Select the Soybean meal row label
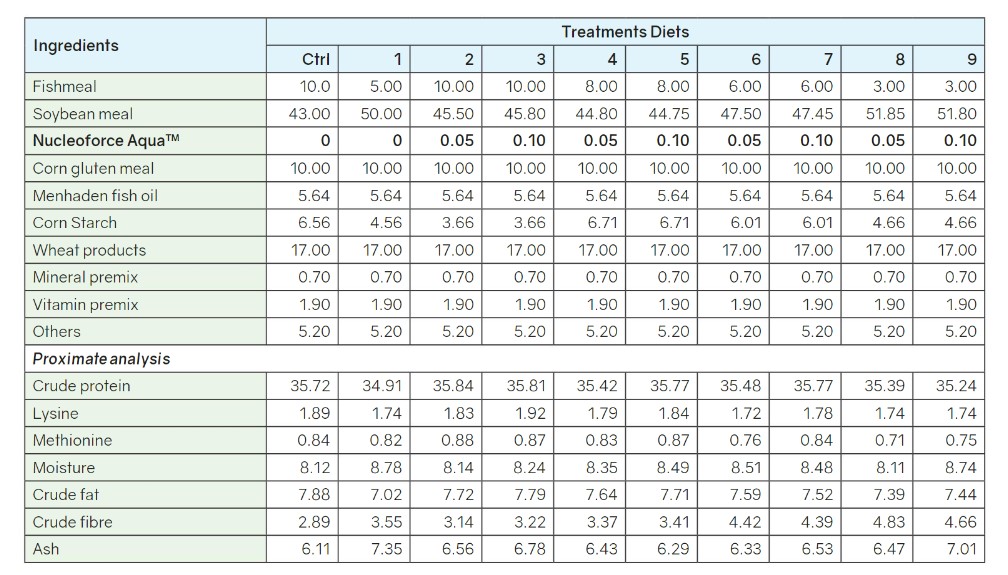Viewport: 1008px width, 575px height. coord(83,114)
